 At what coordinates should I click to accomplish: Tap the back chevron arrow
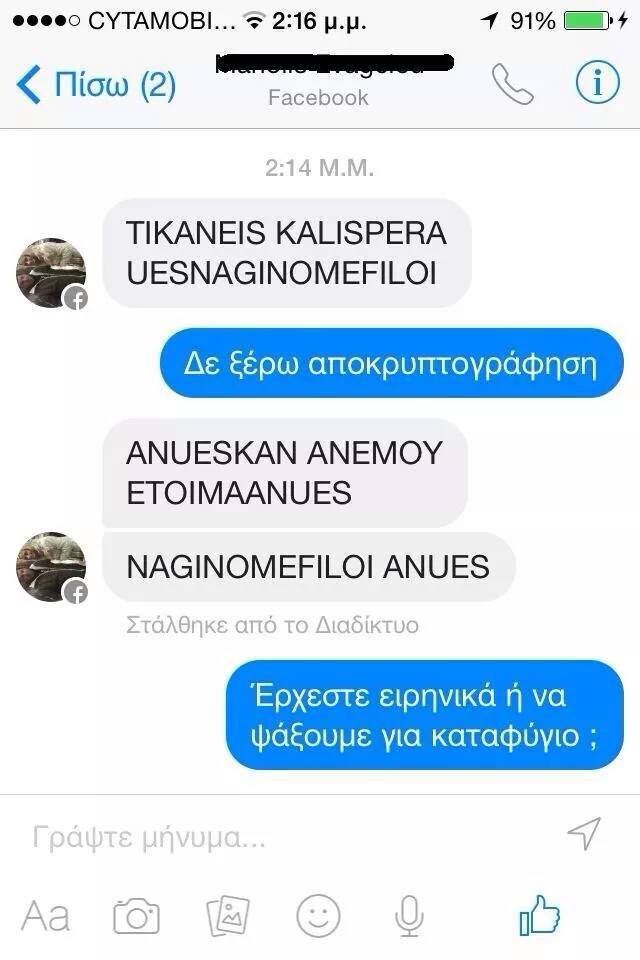pyautogui.click(x=28, y=84)
